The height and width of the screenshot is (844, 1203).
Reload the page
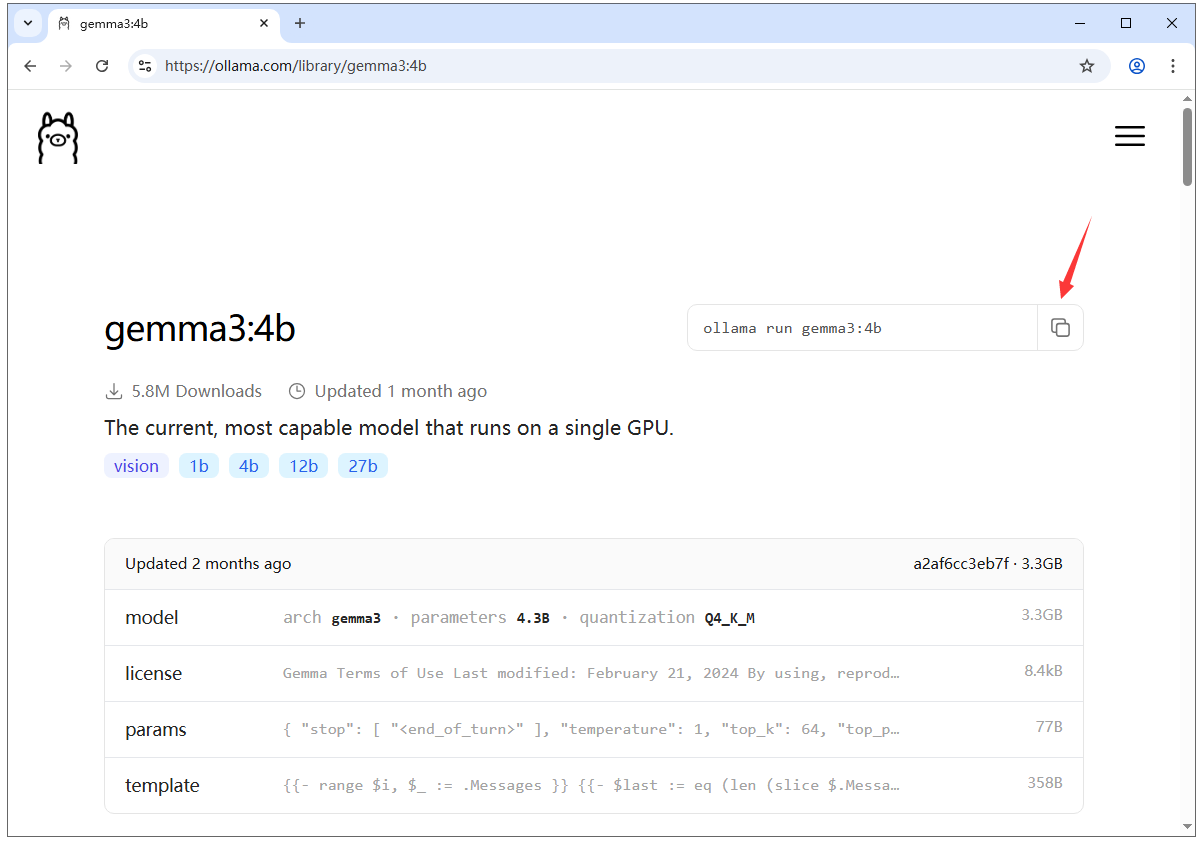pos(102,65)
